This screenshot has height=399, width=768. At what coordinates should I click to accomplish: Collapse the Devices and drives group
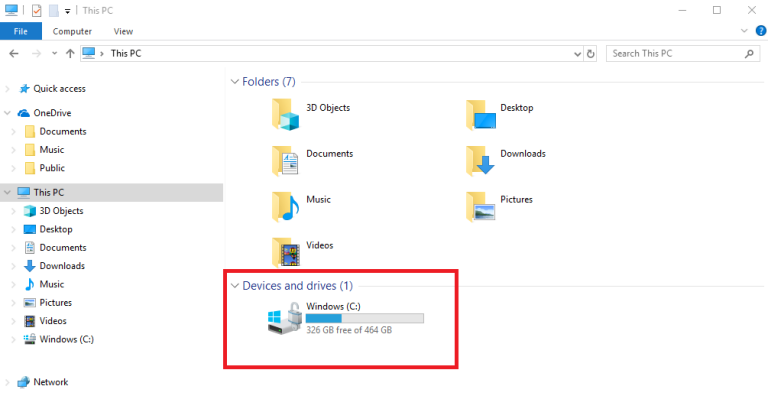(x=235, y=286)
